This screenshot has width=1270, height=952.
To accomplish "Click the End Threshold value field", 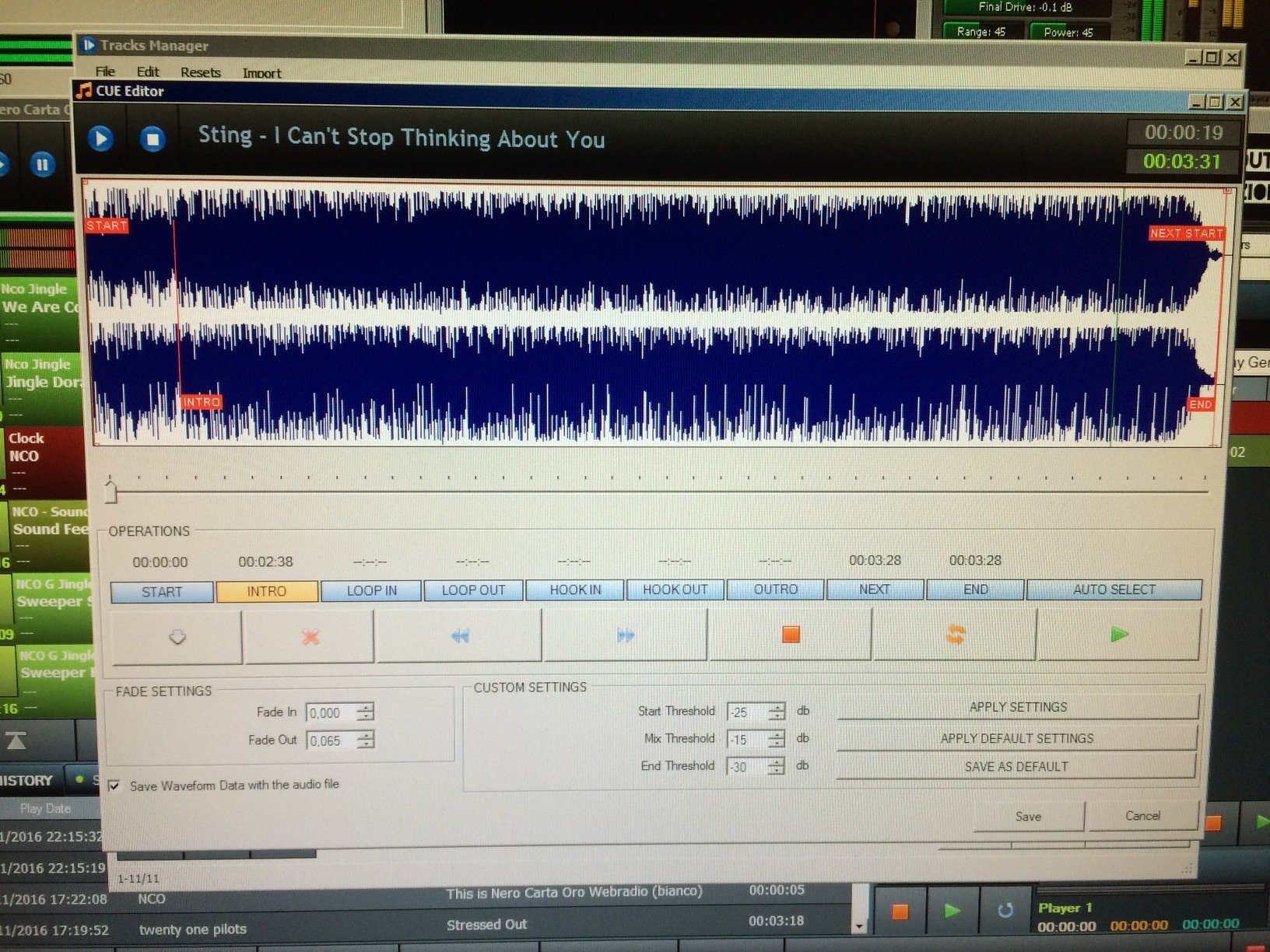I will [747, 767].
